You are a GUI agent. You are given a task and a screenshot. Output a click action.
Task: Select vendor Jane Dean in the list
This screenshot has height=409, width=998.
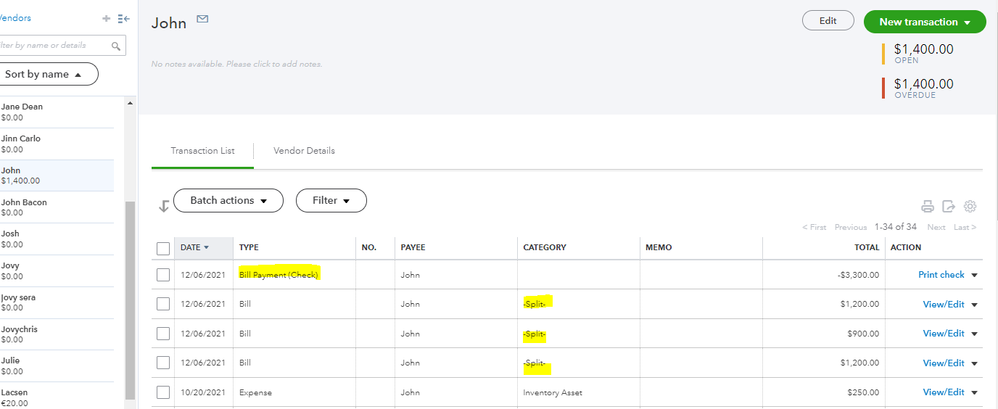57,112
